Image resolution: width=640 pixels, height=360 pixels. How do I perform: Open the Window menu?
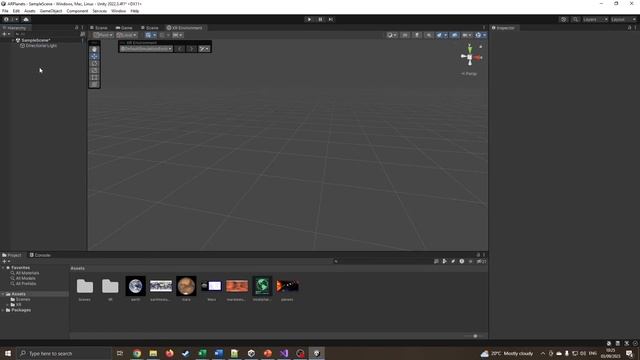coord(118,11)
